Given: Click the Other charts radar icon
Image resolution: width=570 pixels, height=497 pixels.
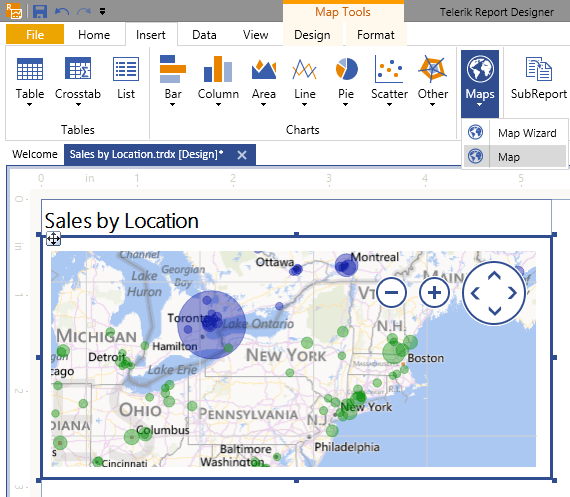Looking at the screenshot, I should 432,68.
